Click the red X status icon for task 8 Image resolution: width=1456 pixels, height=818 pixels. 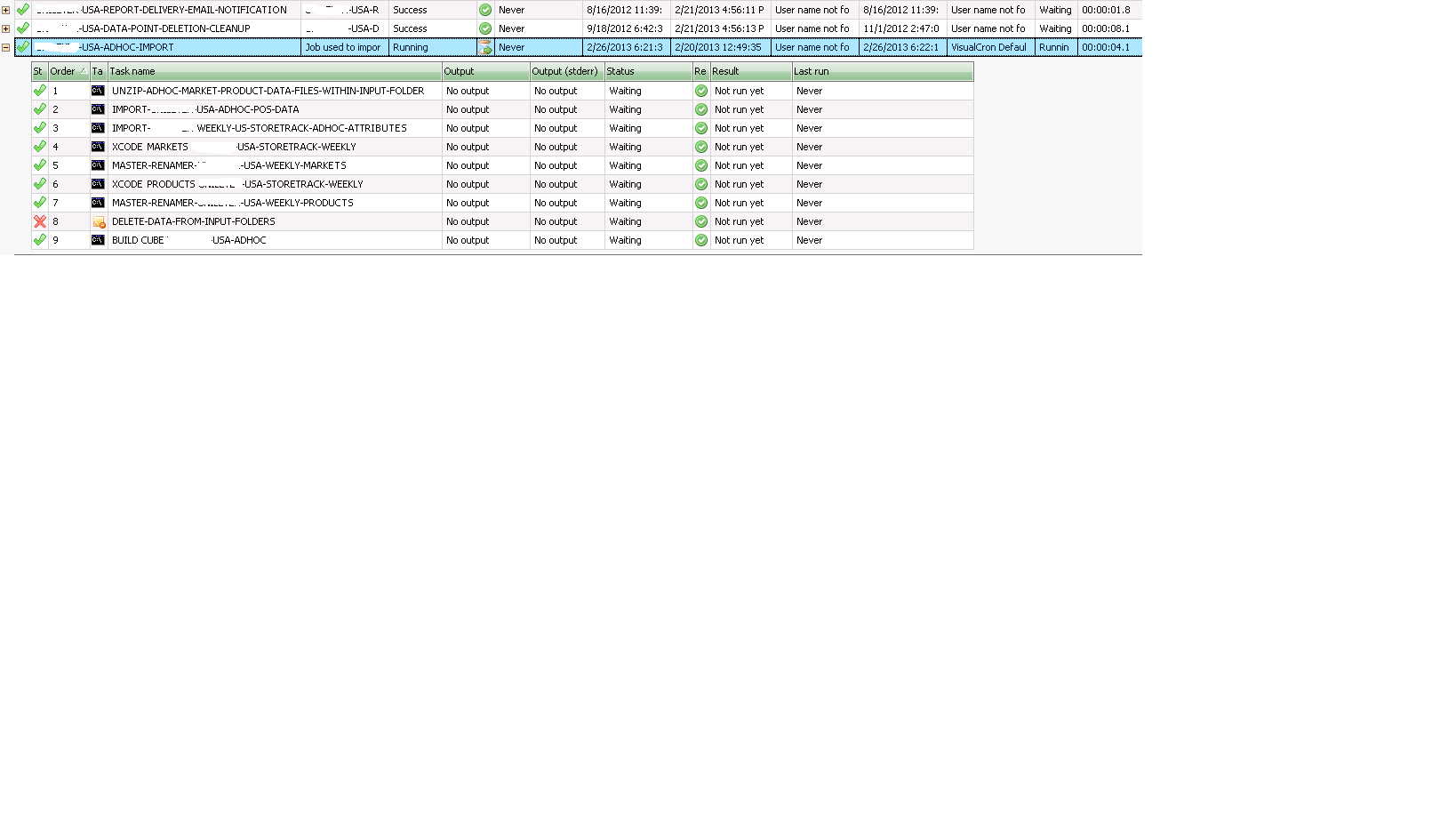pyautogui.click(x=39, y=221)
